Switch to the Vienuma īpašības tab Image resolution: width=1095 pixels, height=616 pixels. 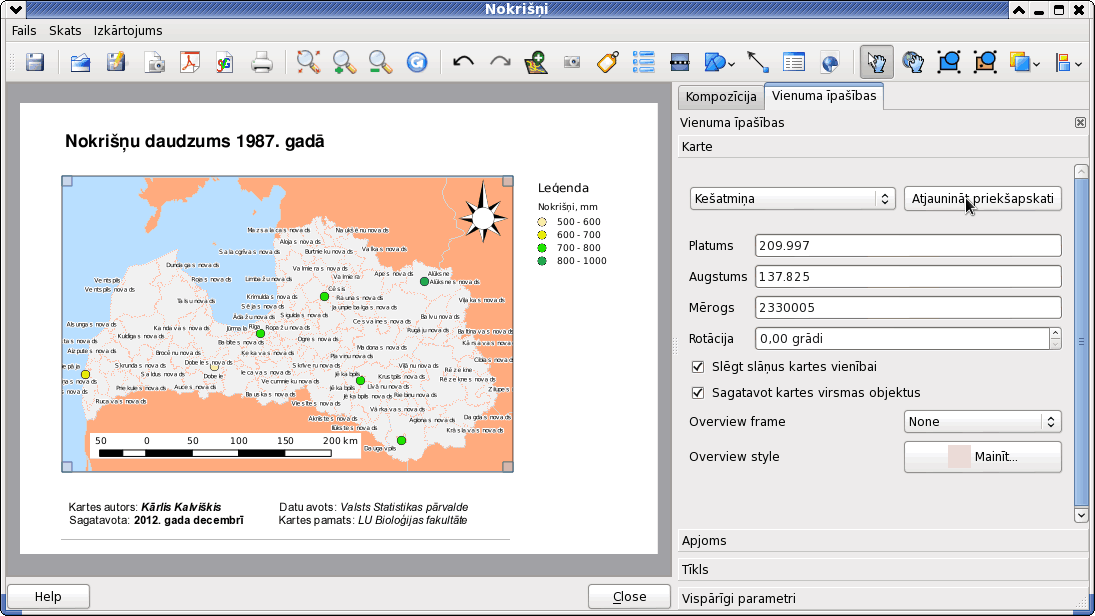824,96
